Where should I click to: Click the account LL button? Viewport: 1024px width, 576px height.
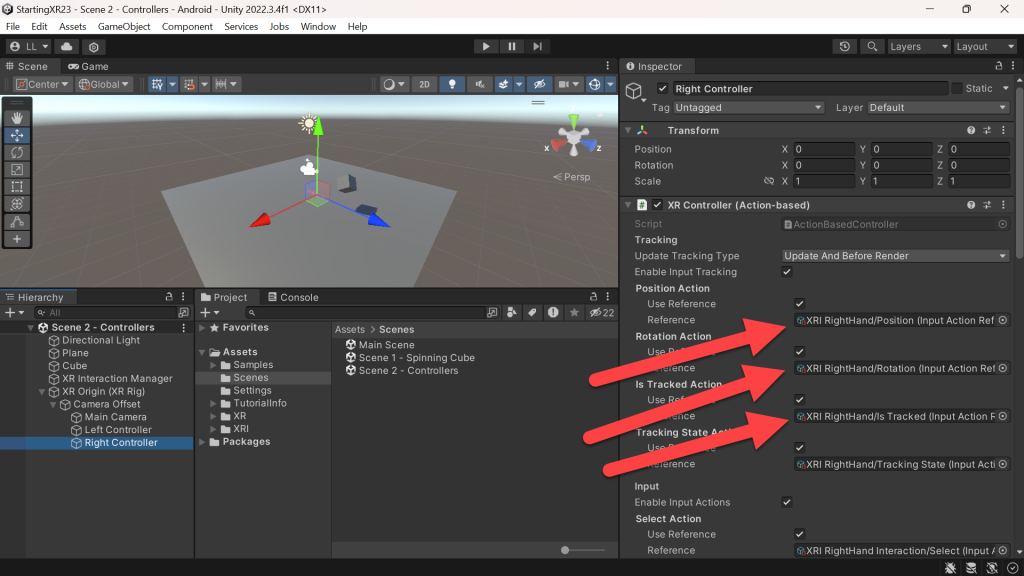point(29,47)
